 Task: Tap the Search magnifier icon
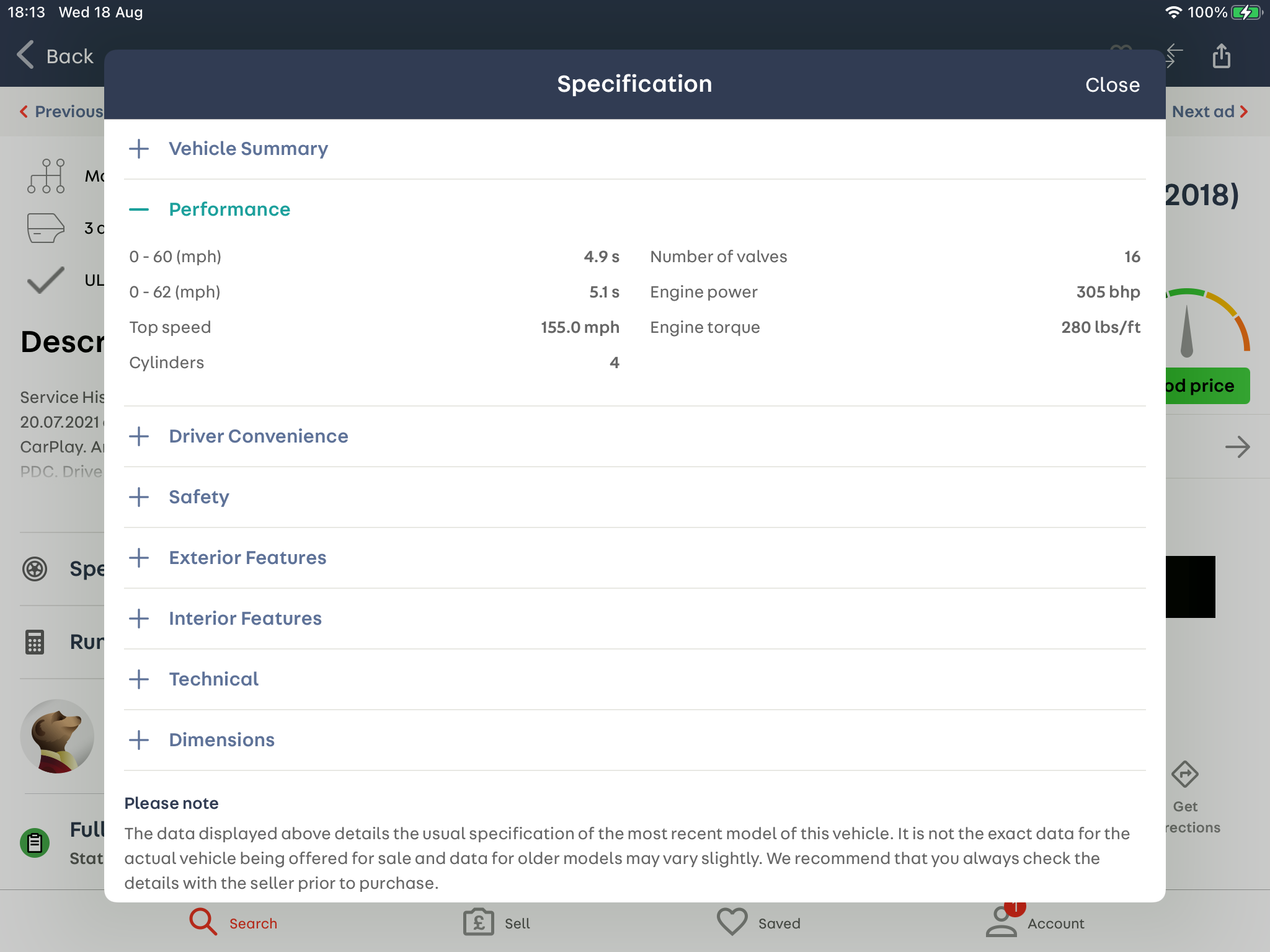click(203, 922)
